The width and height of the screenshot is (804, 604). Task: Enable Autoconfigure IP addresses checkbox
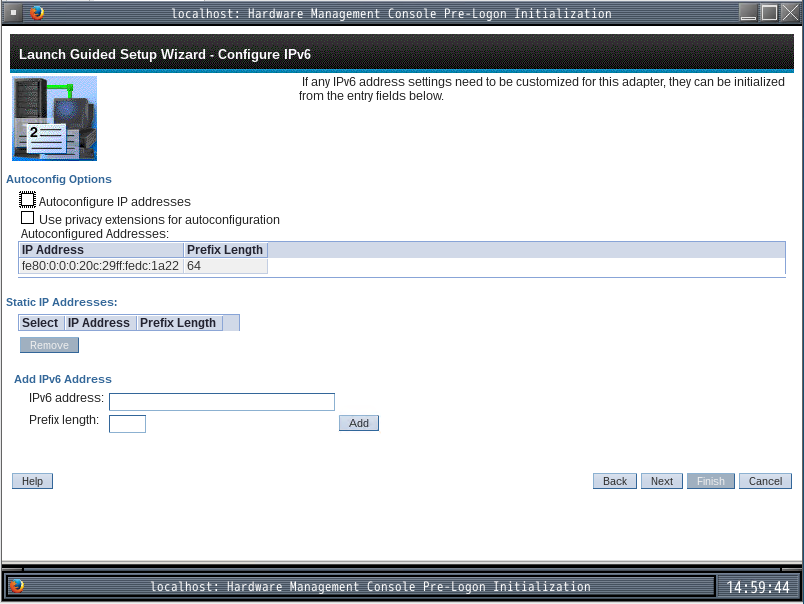point(27,200)
